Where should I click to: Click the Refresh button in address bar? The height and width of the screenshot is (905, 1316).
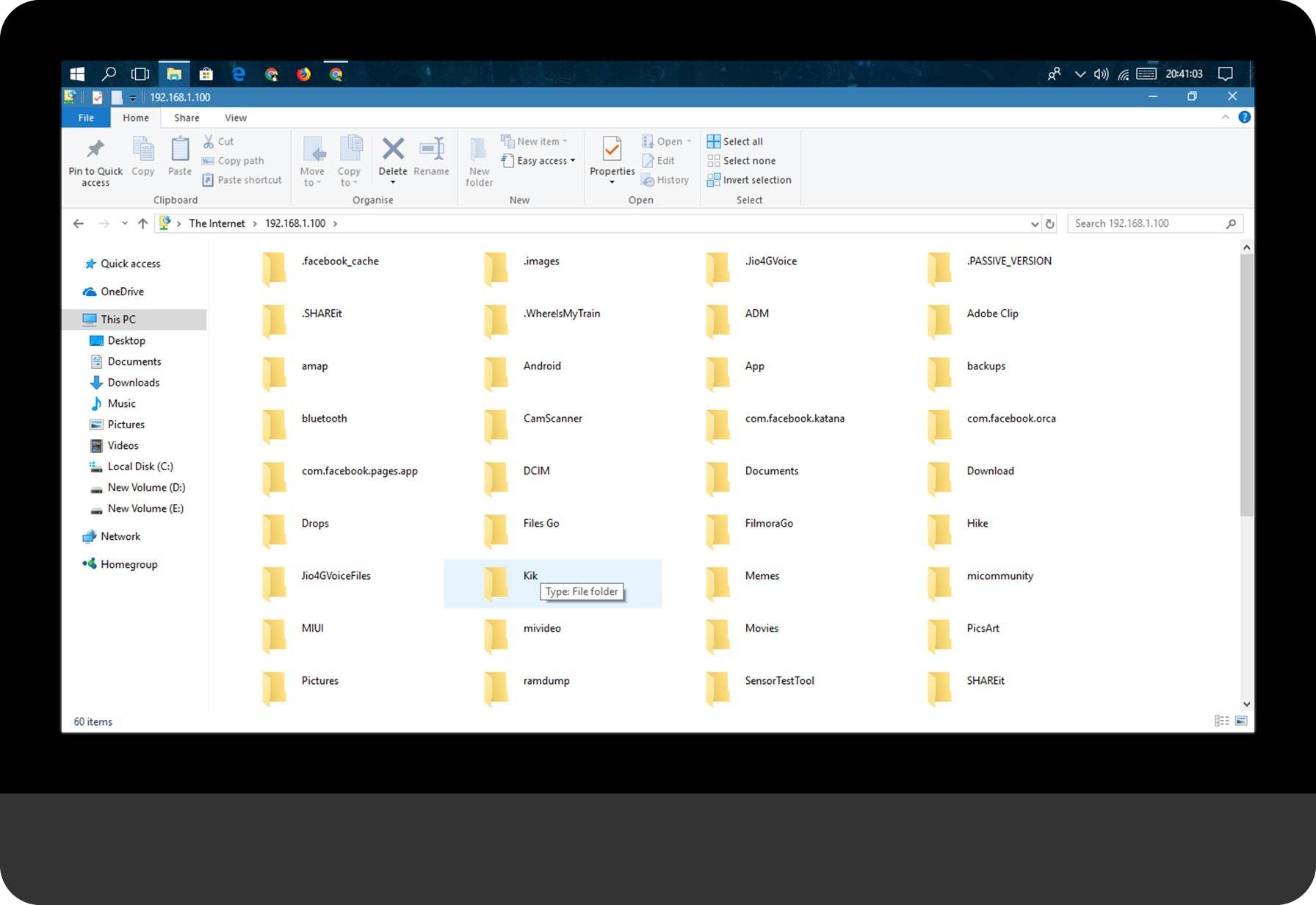pyautogui.click(x=1050, y=224)
